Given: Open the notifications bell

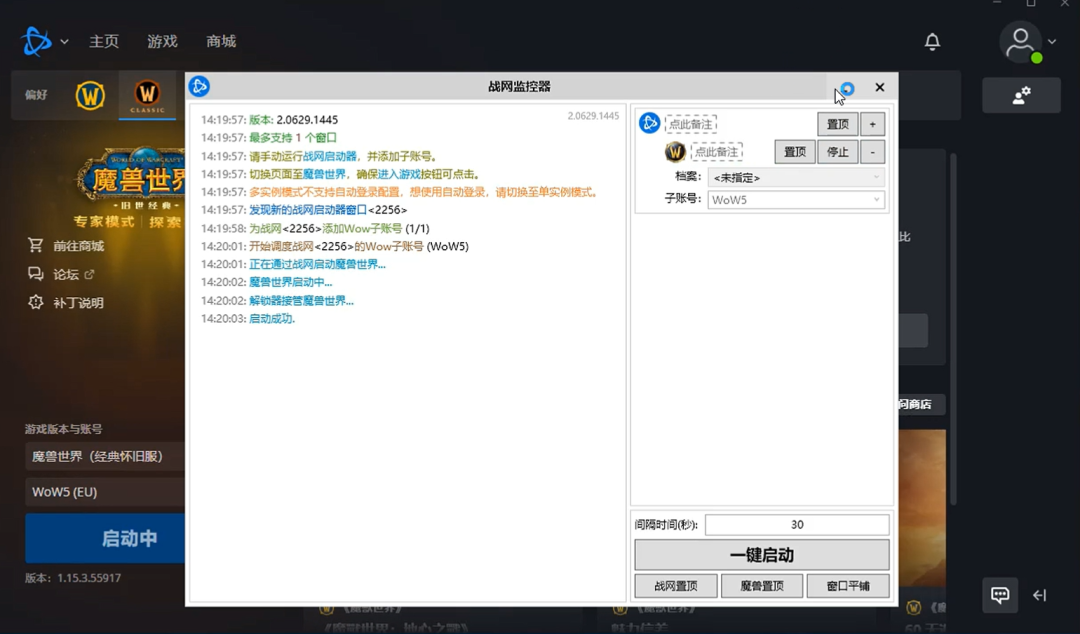Looking at the screenshot, I should (x=932, y=42).
